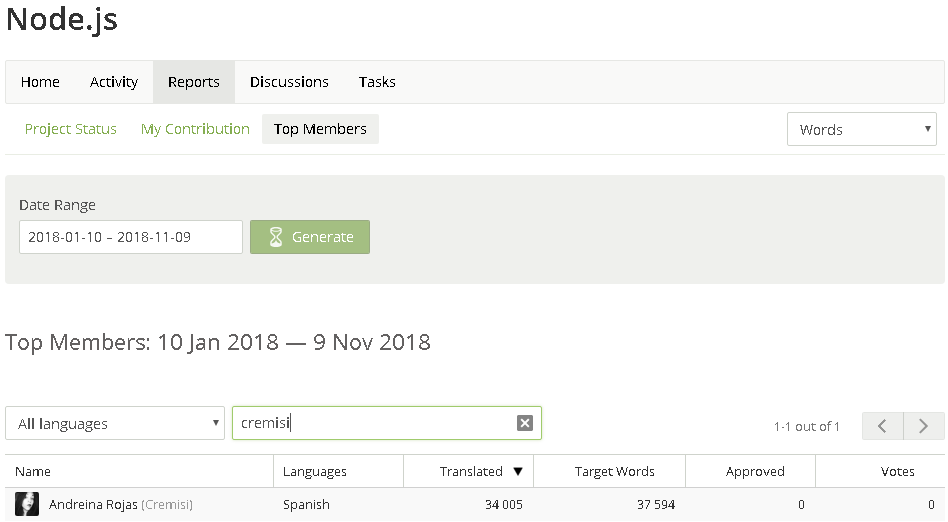Open Andreina Rojas member profile

click(93, 505)
